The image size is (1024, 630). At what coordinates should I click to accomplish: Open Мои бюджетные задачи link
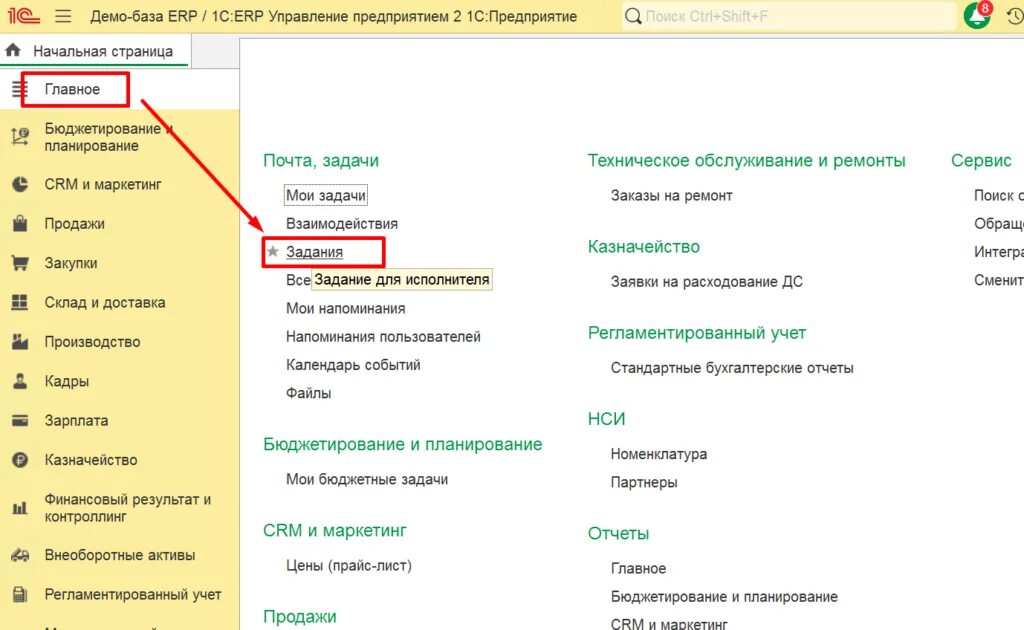point(367,479)
